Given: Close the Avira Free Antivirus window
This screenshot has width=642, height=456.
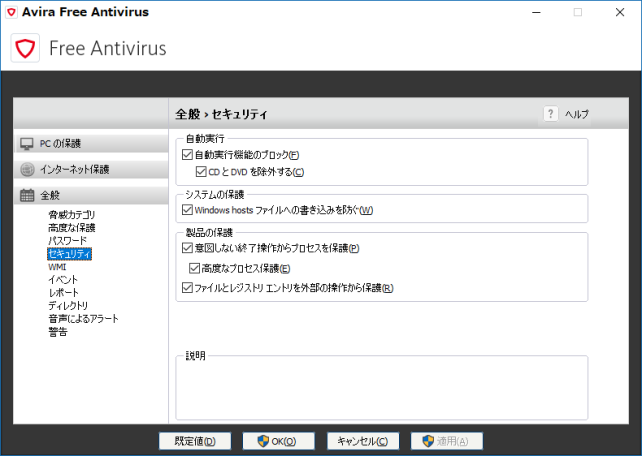Looking at the screenshot, I should click(620, 12).
